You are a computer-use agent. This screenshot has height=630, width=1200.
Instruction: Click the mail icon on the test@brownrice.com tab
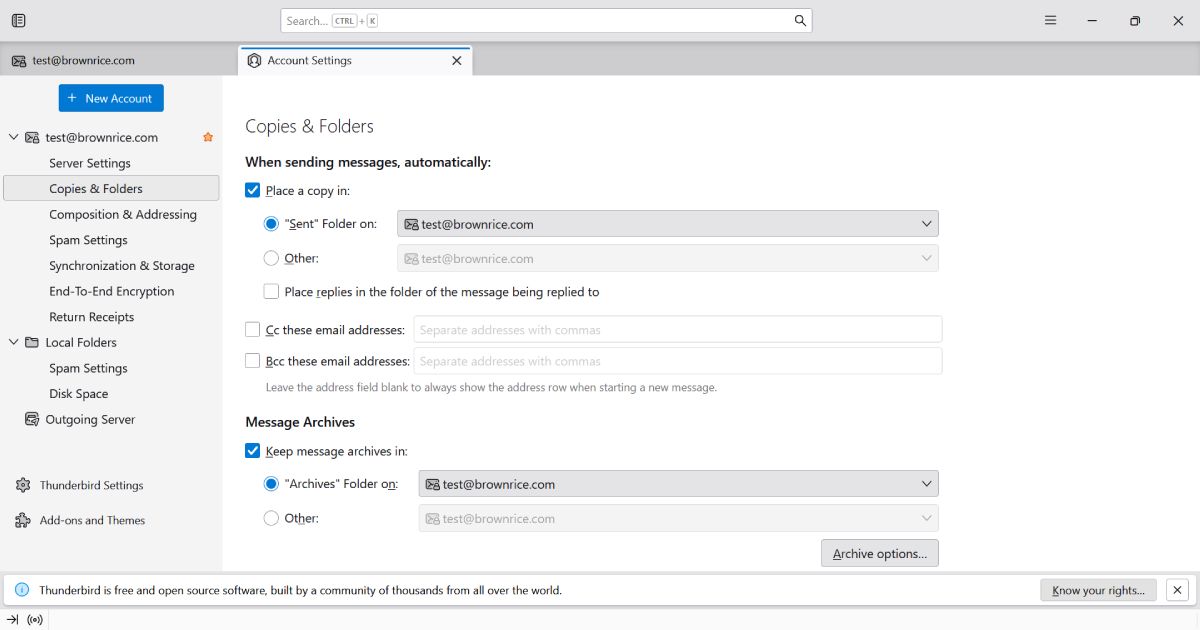pos(18,61)
